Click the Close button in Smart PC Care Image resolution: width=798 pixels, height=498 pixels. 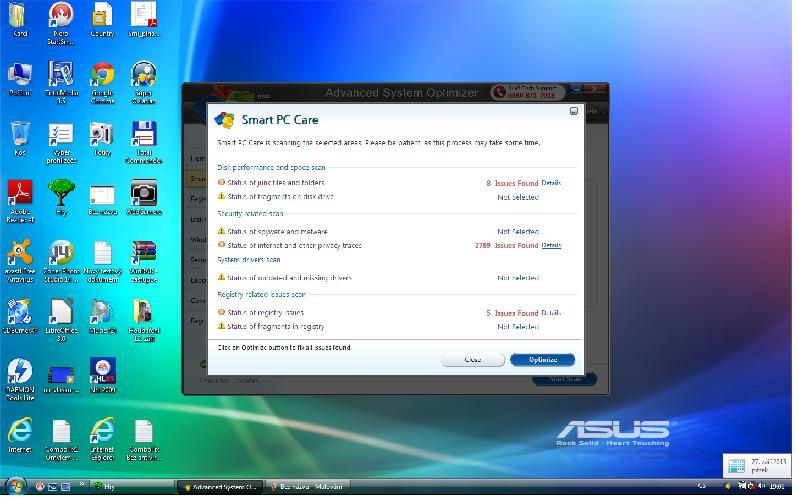point(473,360)
